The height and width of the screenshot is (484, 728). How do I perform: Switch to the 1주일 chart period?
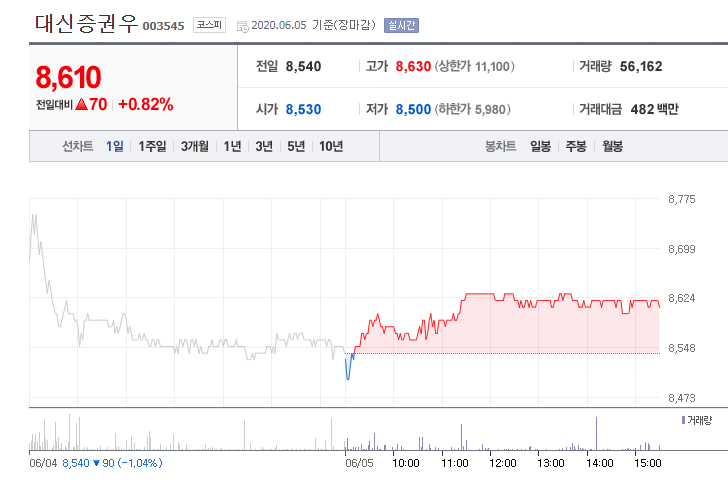click(152, 146)
